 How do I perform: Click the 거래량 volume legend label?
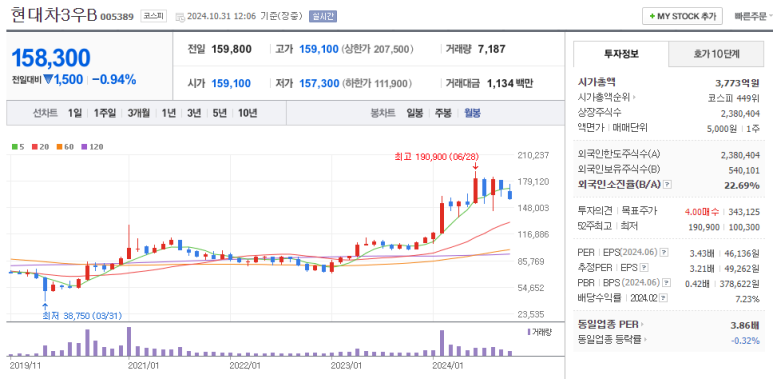pos(541,332)
